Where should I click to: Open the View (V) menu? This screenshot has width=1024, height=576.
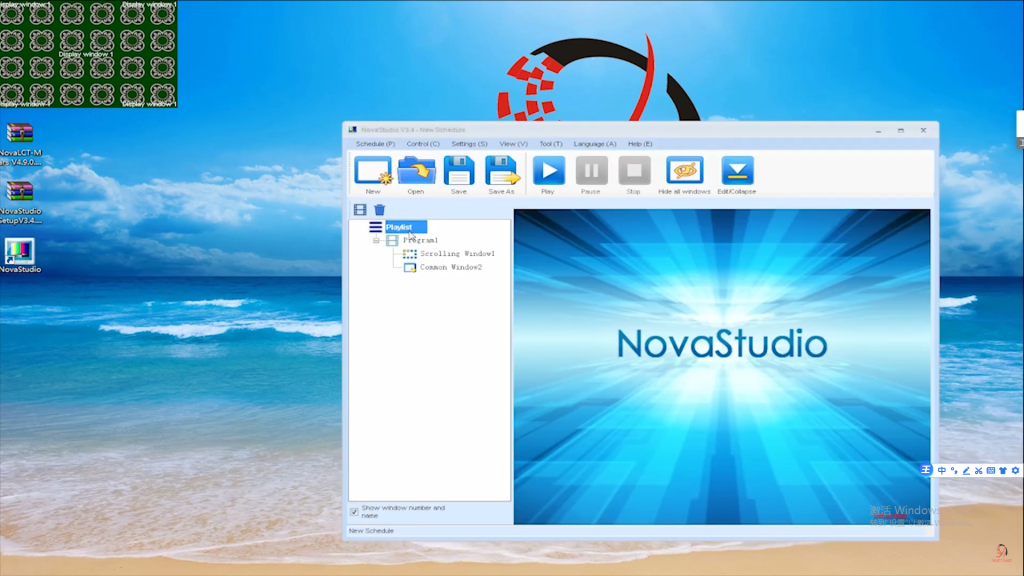click(513, 144)
